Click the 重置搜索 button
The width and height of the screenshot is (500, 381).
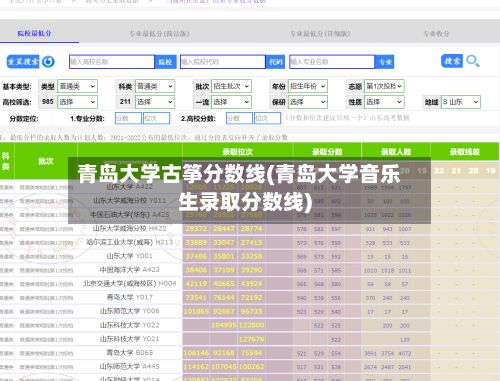23,62
